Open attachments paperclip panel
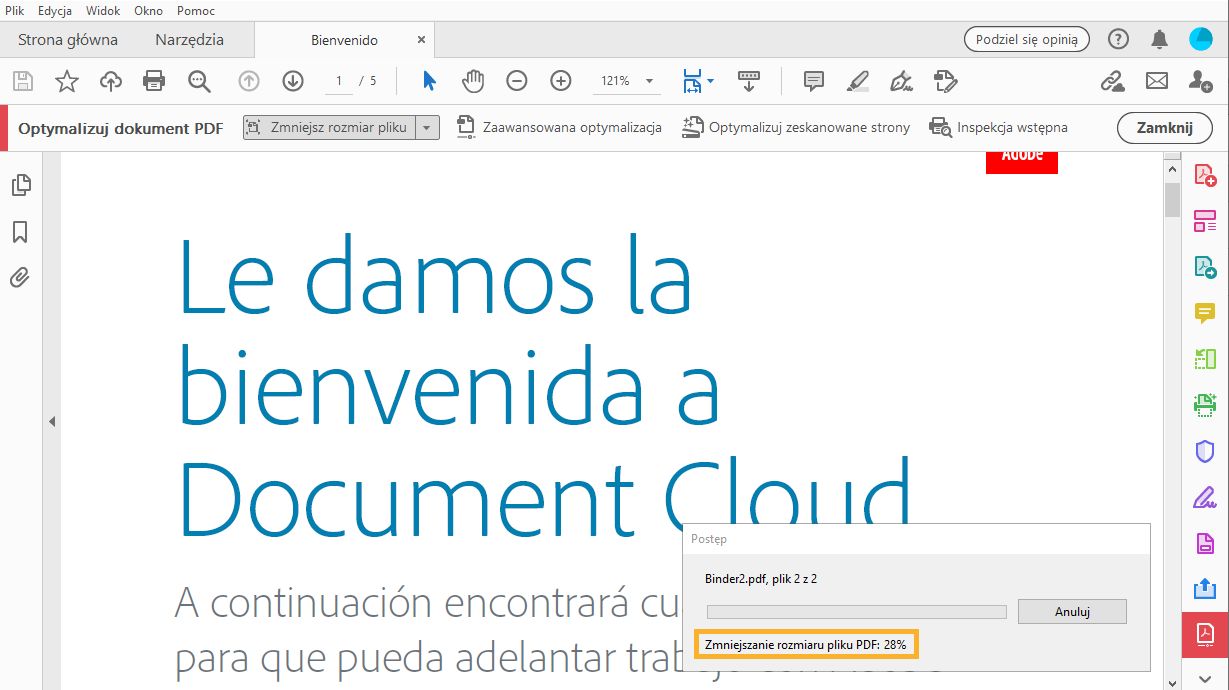This screenshot has height=690, width=1229. click(x=19, y=277)
